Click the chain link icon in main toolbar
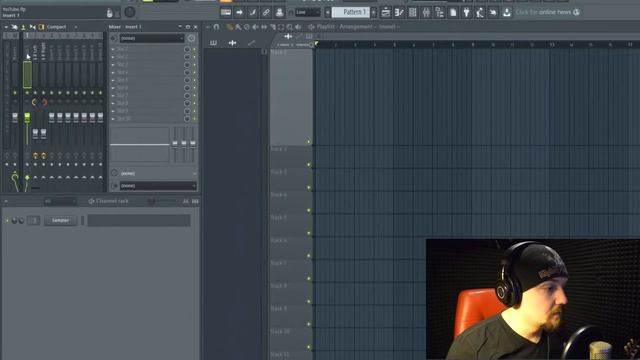 click(x=266, y=12)
